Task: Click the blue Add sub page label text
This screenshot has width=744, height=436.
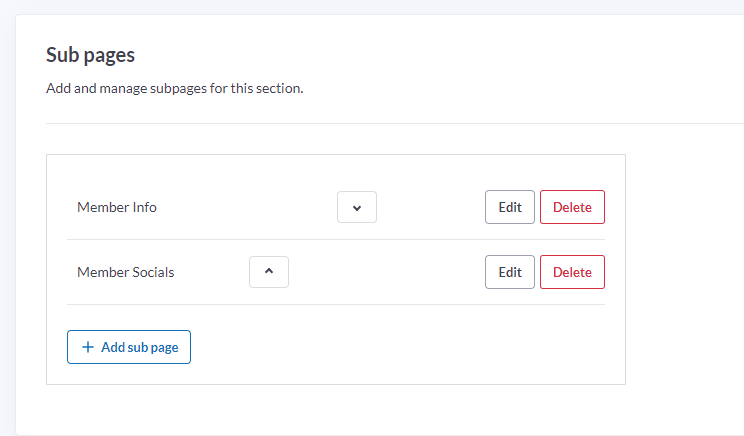Action: pyautogui.click(x=140, y=347)
